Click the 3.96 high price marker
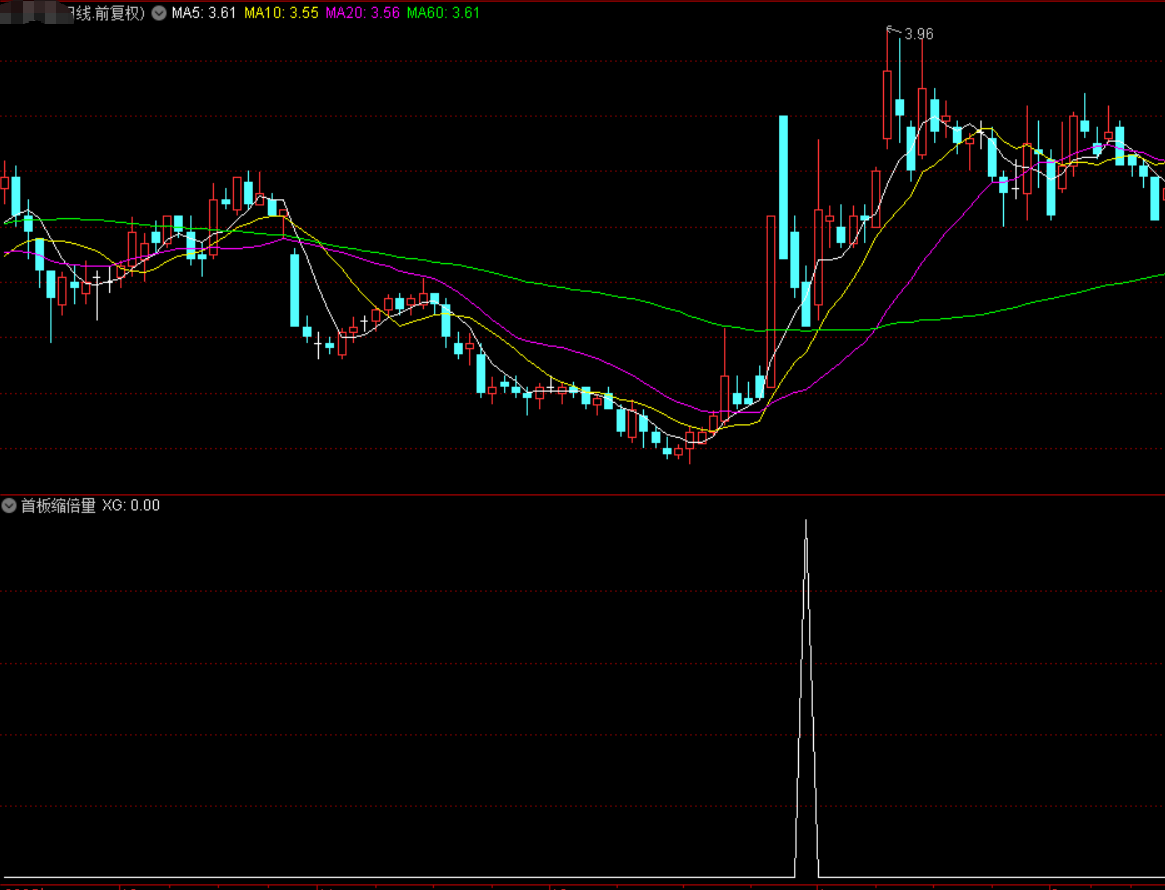The width and height of the screenshot is (1165, 890). 919,34
